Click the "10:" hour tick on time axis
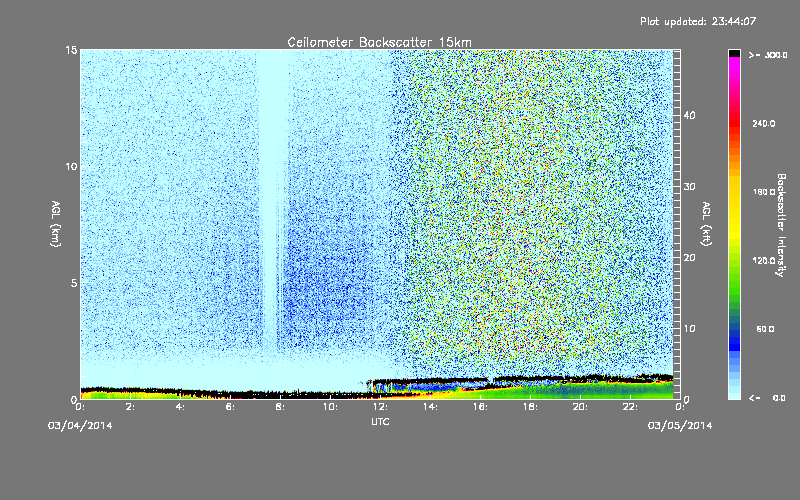 point(330,407)
